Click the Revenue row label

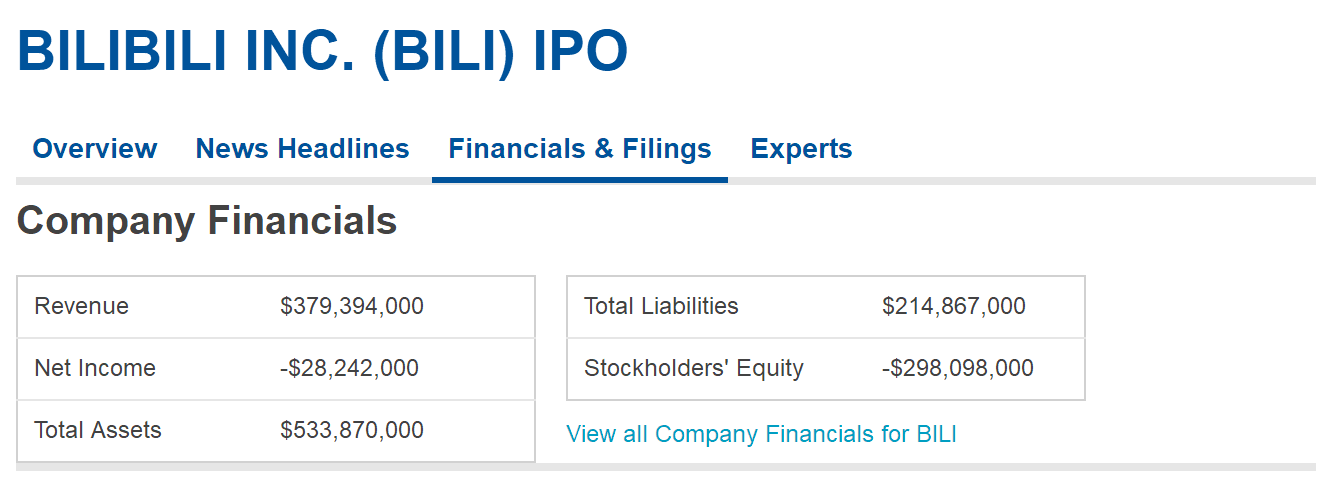(x=81, y=306)
